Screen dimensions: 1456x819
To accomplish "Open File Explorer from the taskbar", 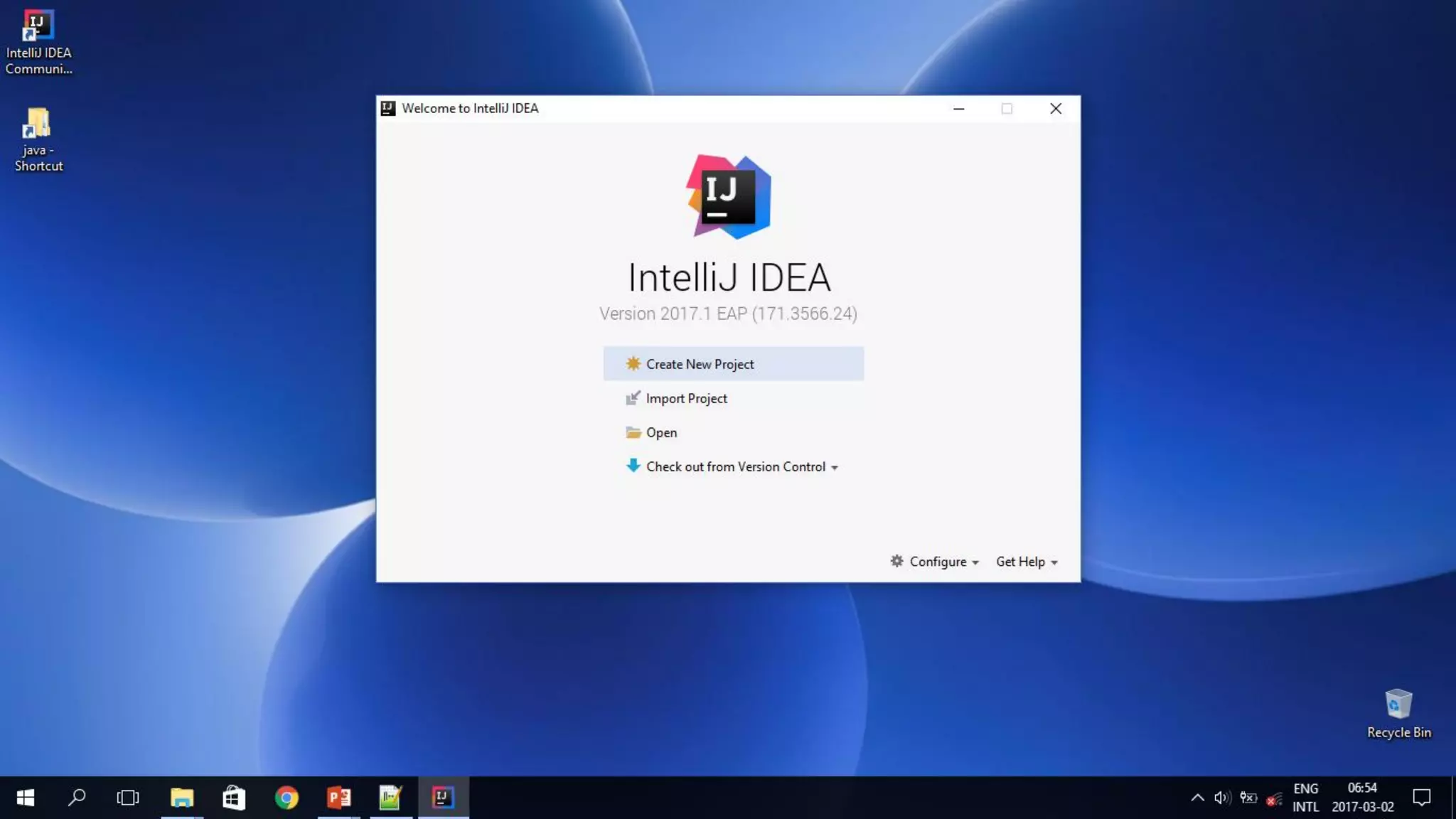I will 182,798.
